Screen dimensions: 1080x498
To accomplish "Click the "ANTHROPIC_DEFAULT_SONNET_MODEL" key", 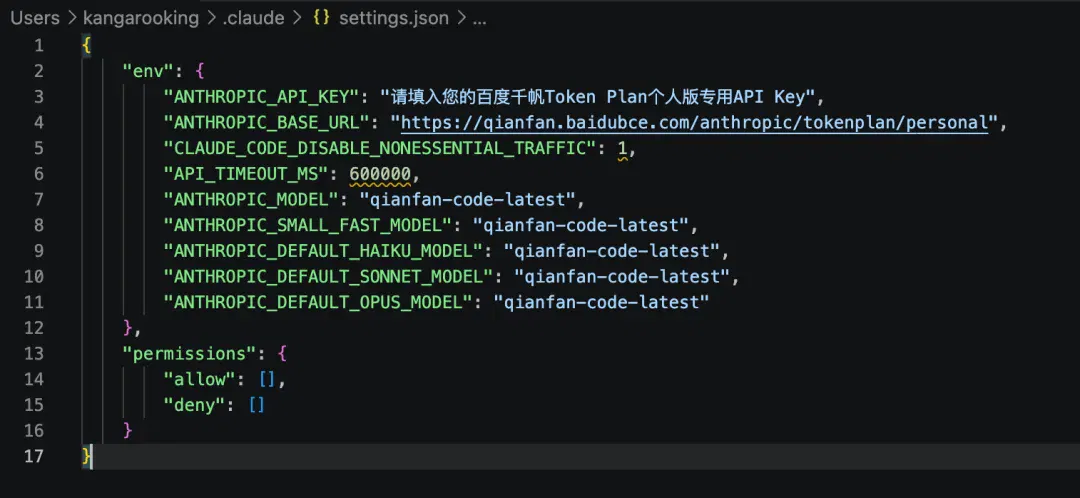I will point(328,276).
